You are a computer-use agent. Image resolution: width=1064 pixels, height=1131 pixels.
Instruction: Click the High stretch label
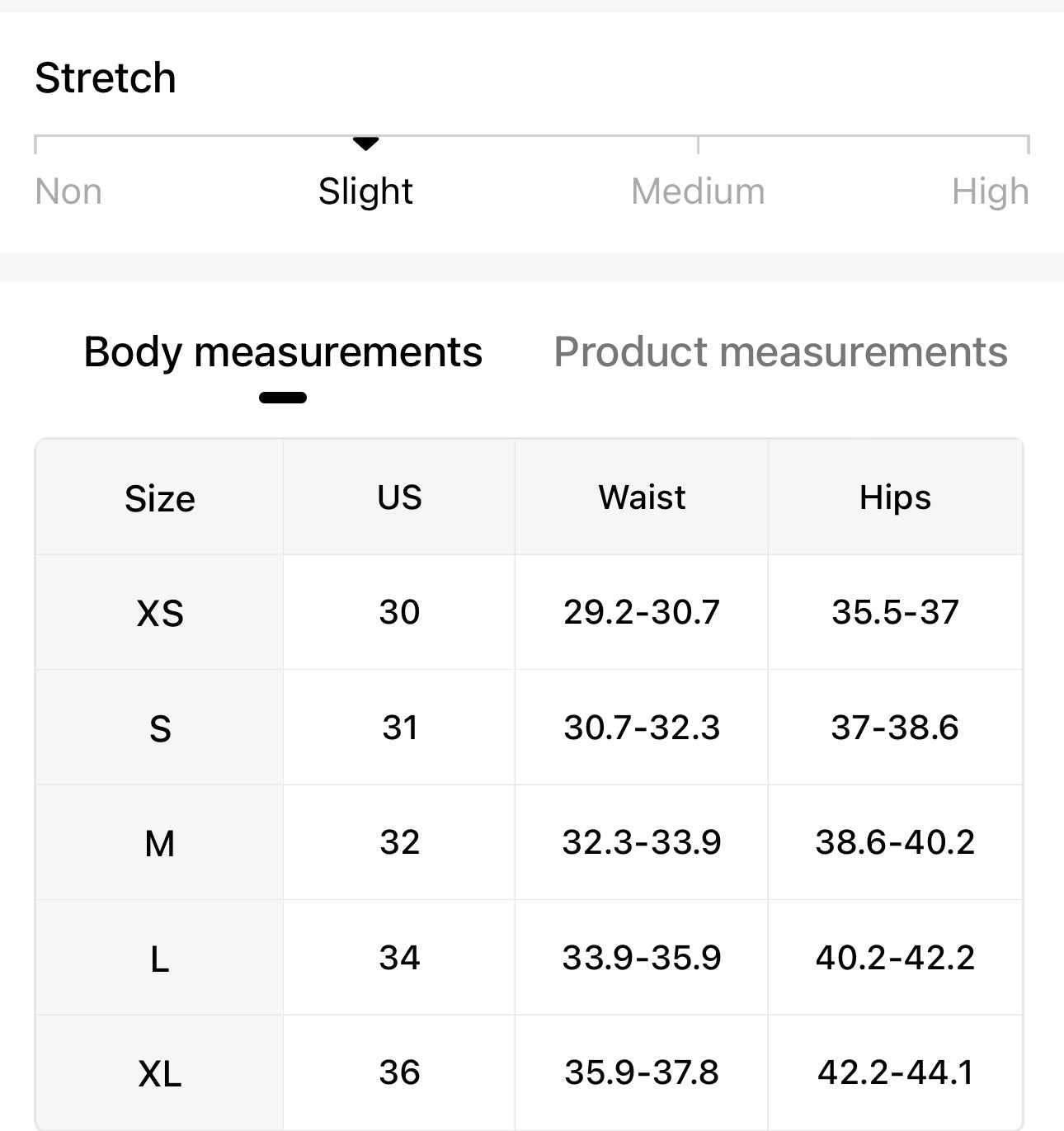(x=990, y=191)
